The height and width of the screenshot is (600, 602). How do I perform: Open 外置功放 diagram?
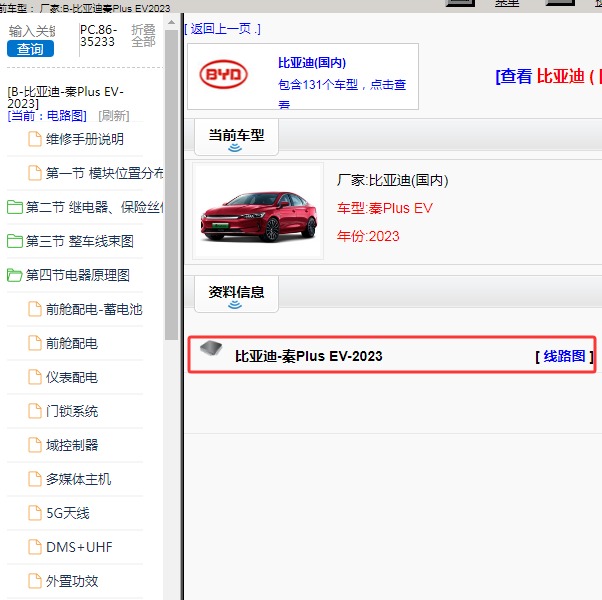tap(72, 581)
